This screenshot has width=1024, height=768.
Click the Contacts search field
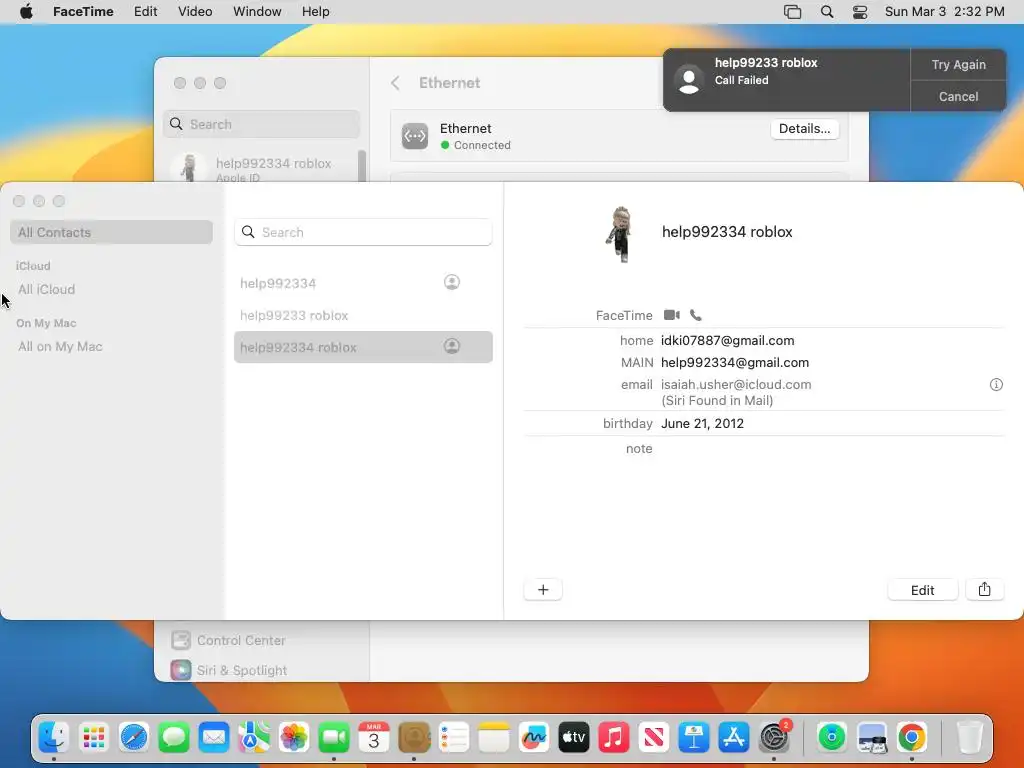pos(363,232)
